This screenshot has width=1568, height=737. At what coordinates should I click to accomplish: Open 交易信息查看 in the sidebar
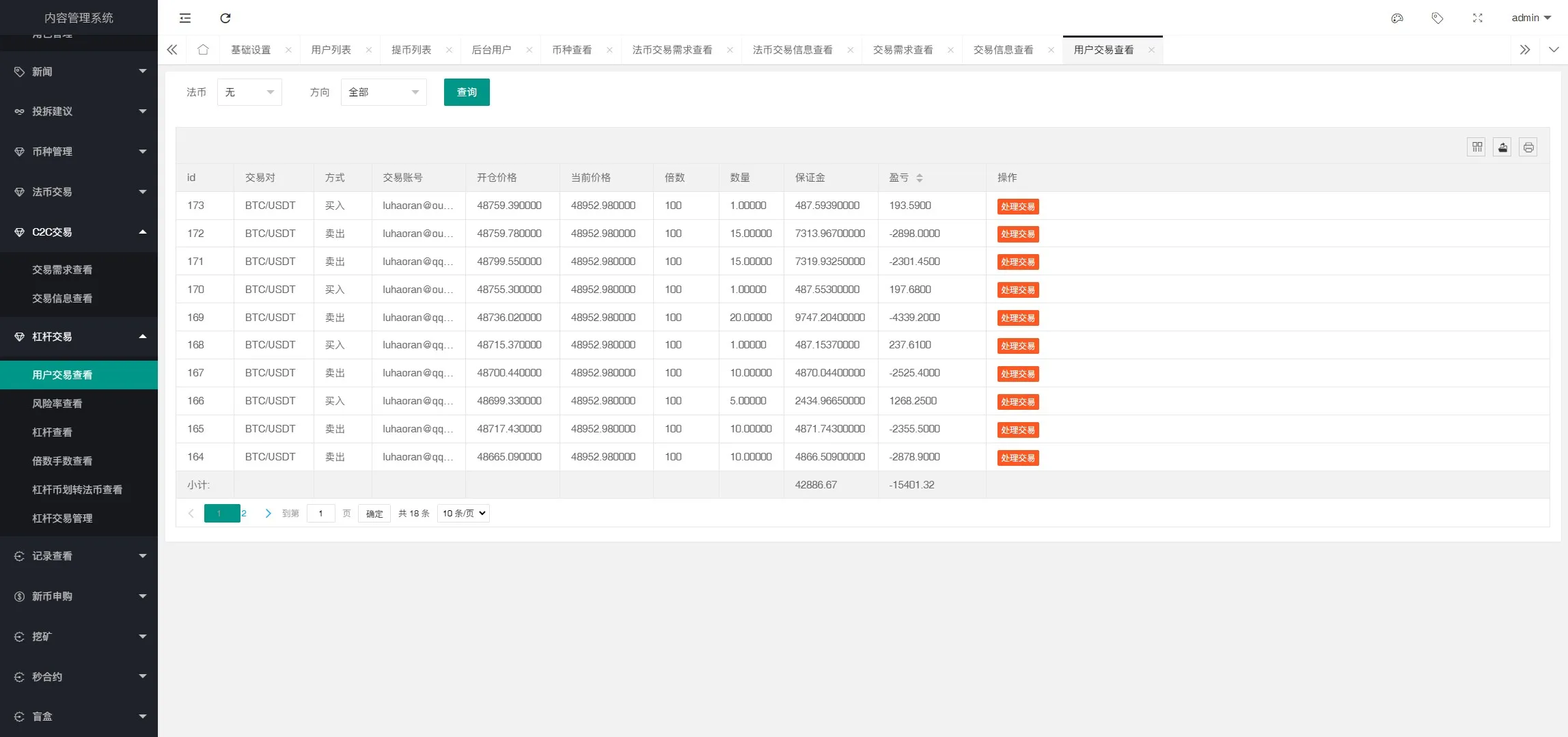(79, 298)
